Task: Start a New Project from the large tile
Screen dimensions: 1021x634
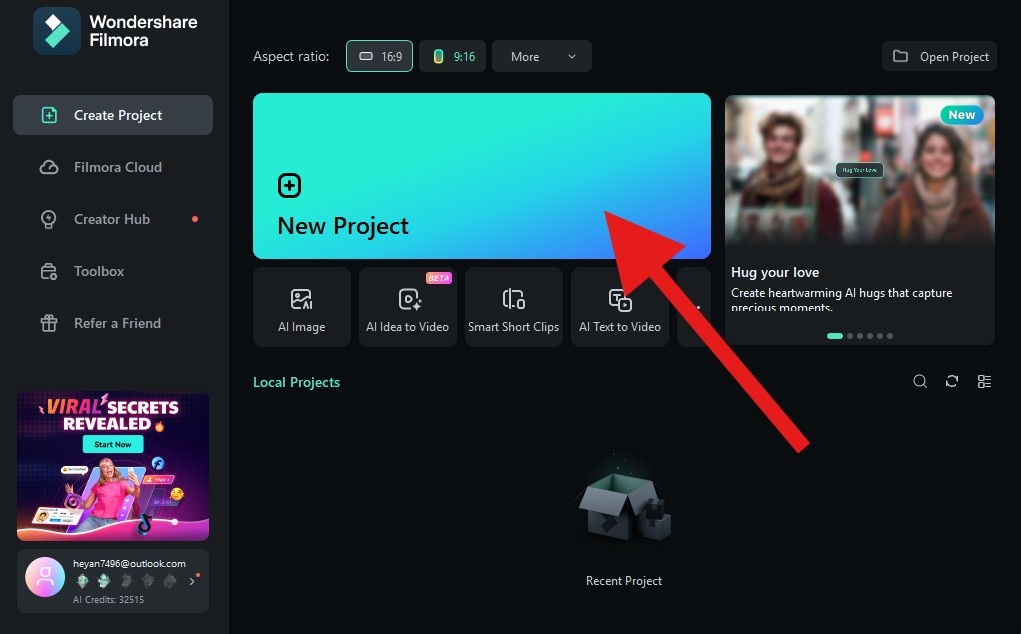Action: coord(482,176)
